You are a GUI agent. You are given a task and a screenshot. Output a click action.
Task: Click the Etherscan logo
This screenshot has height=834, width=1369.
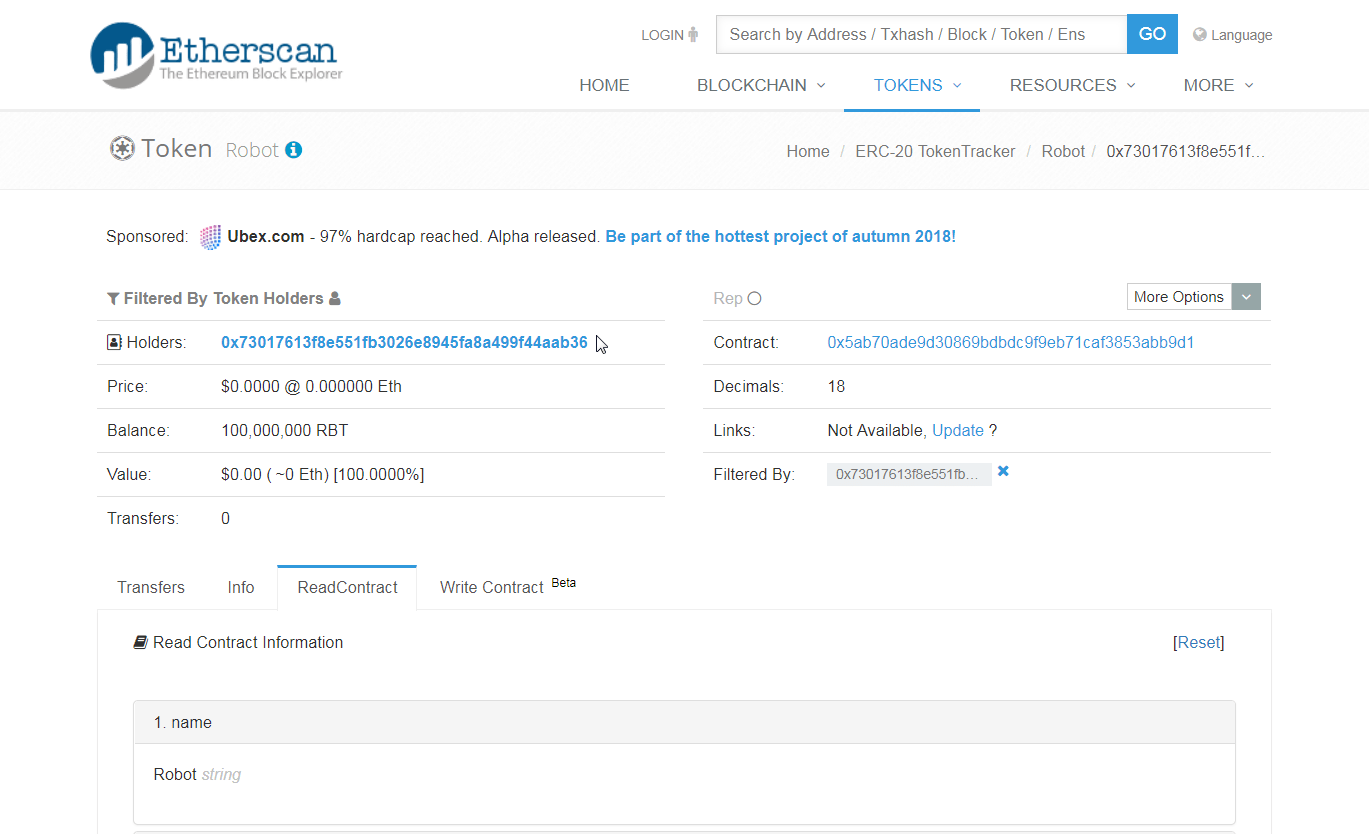pos(214,54)
